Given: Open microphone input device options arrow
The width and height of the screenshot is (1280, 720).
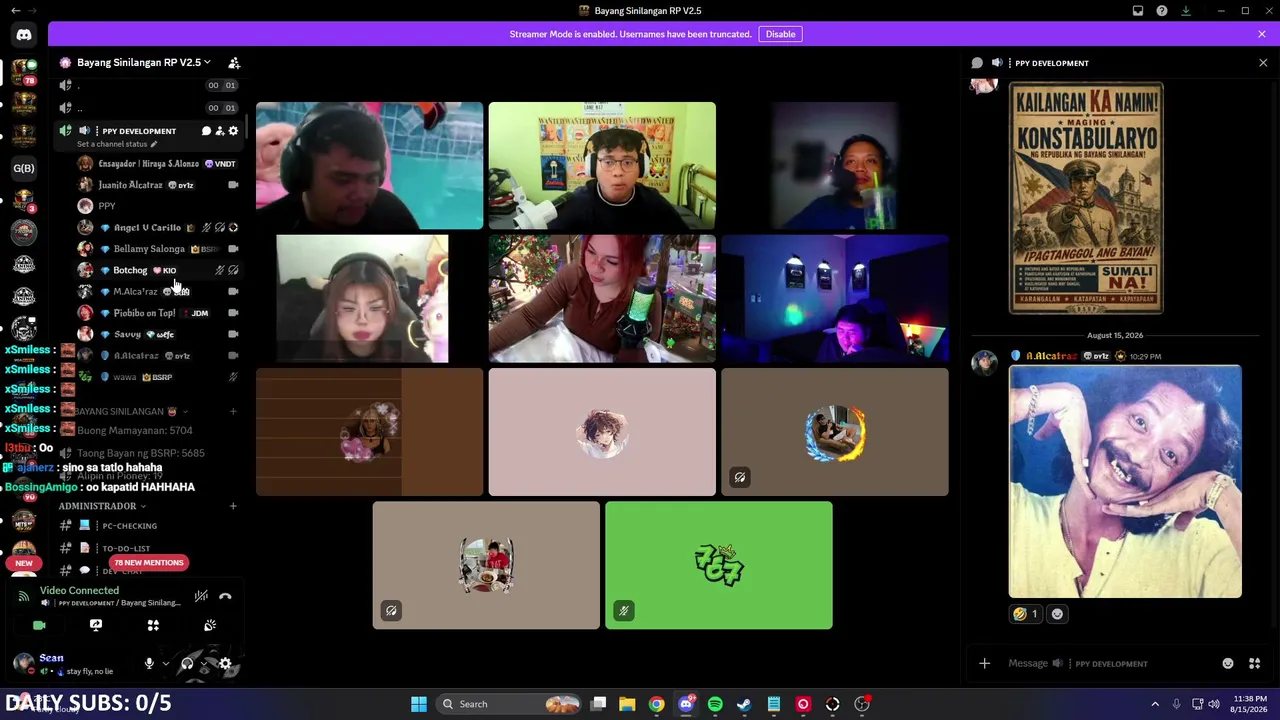Looking at the screenshot, I should point(165,664).
